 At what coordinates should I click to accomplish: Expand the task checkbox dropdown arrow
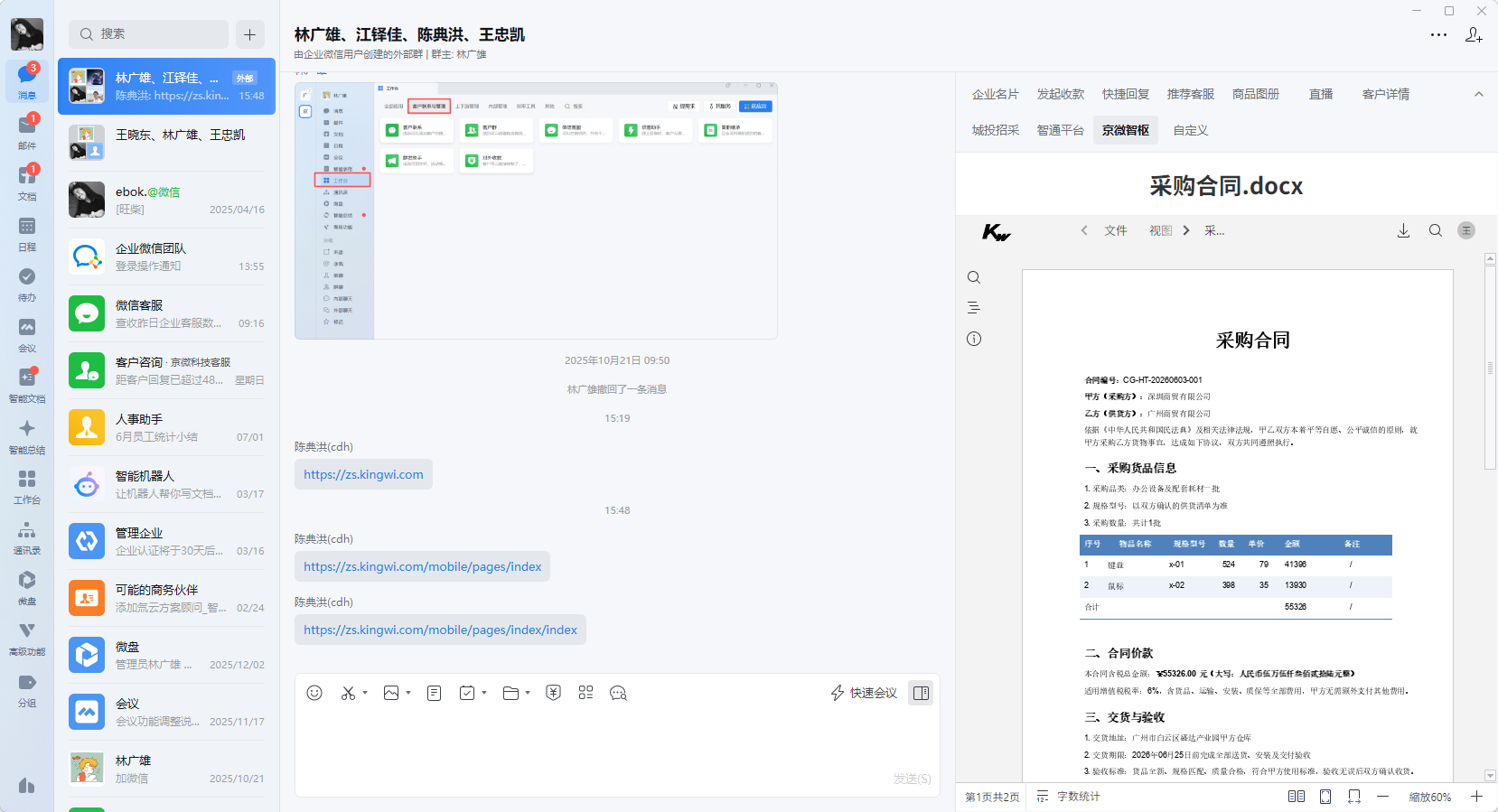(484, 693)
